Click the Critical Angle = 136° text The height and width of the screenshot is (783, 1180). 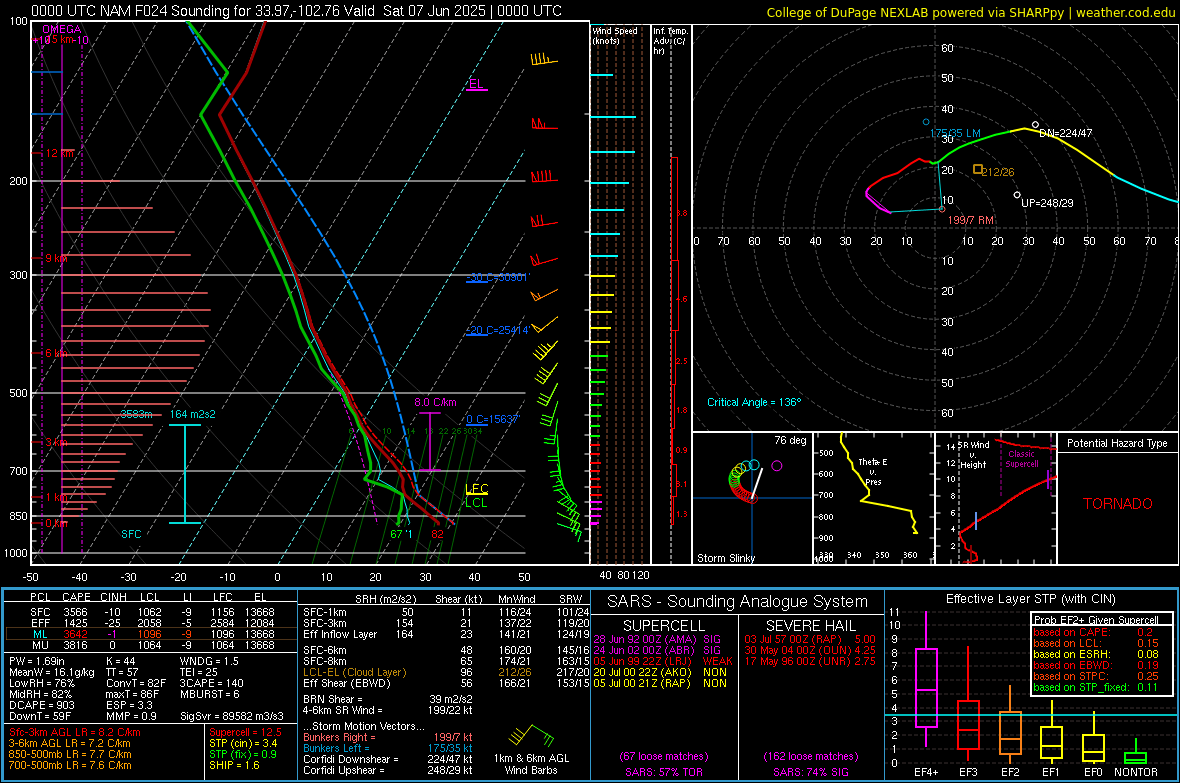click(x=754, y=402)
